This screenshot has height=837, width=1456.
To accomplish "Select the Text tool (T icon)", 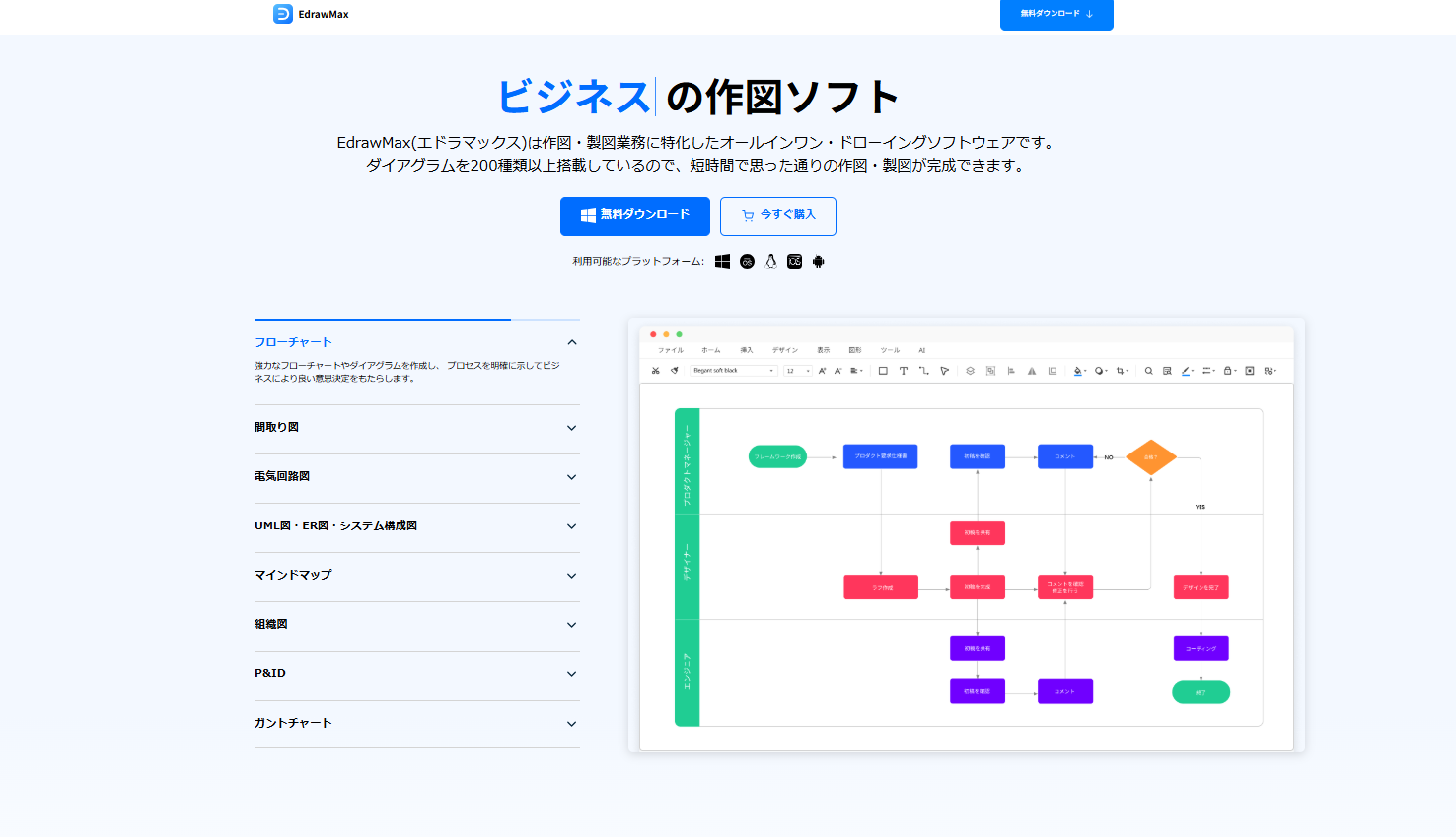I will (x=904, y=371).
